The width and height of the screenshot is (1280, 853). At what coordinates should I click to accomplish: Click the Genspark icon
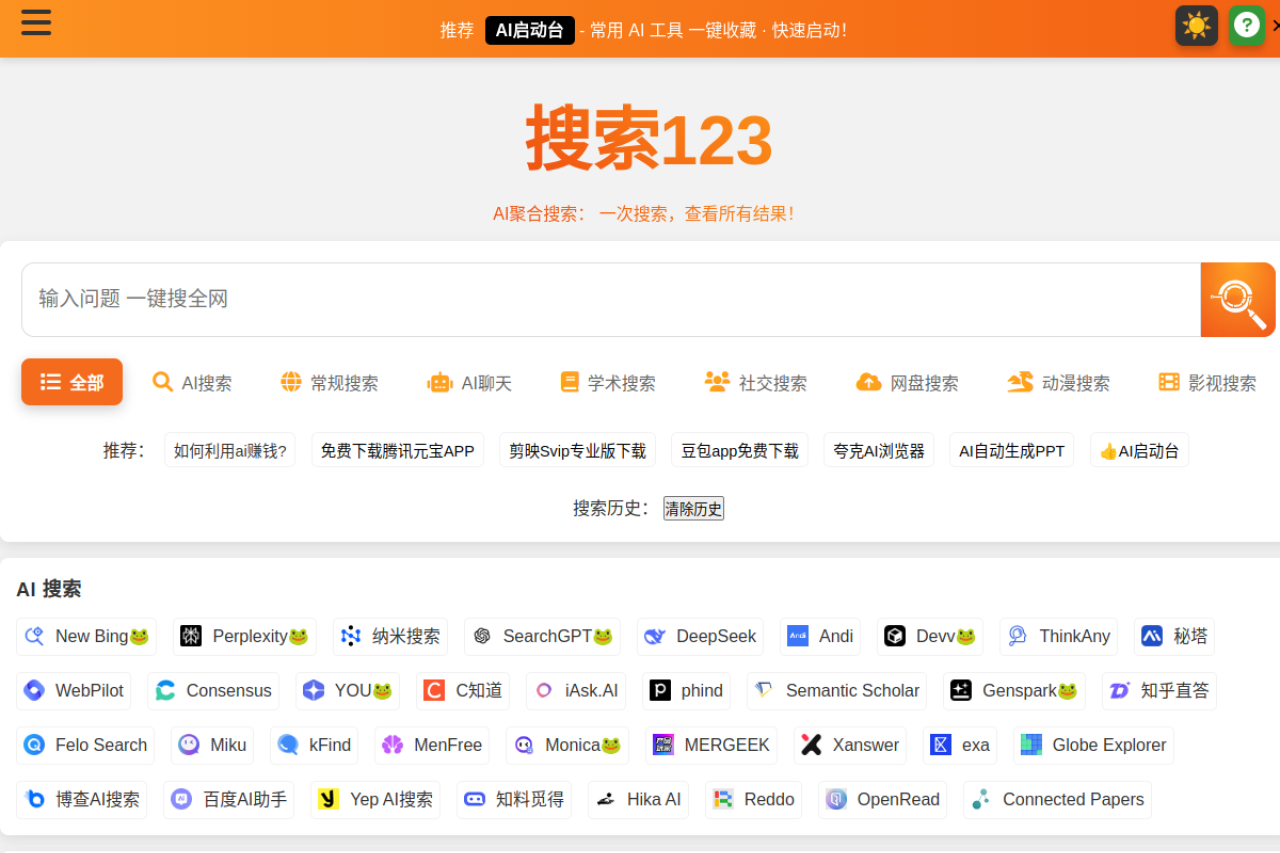[x=961, y=690]
